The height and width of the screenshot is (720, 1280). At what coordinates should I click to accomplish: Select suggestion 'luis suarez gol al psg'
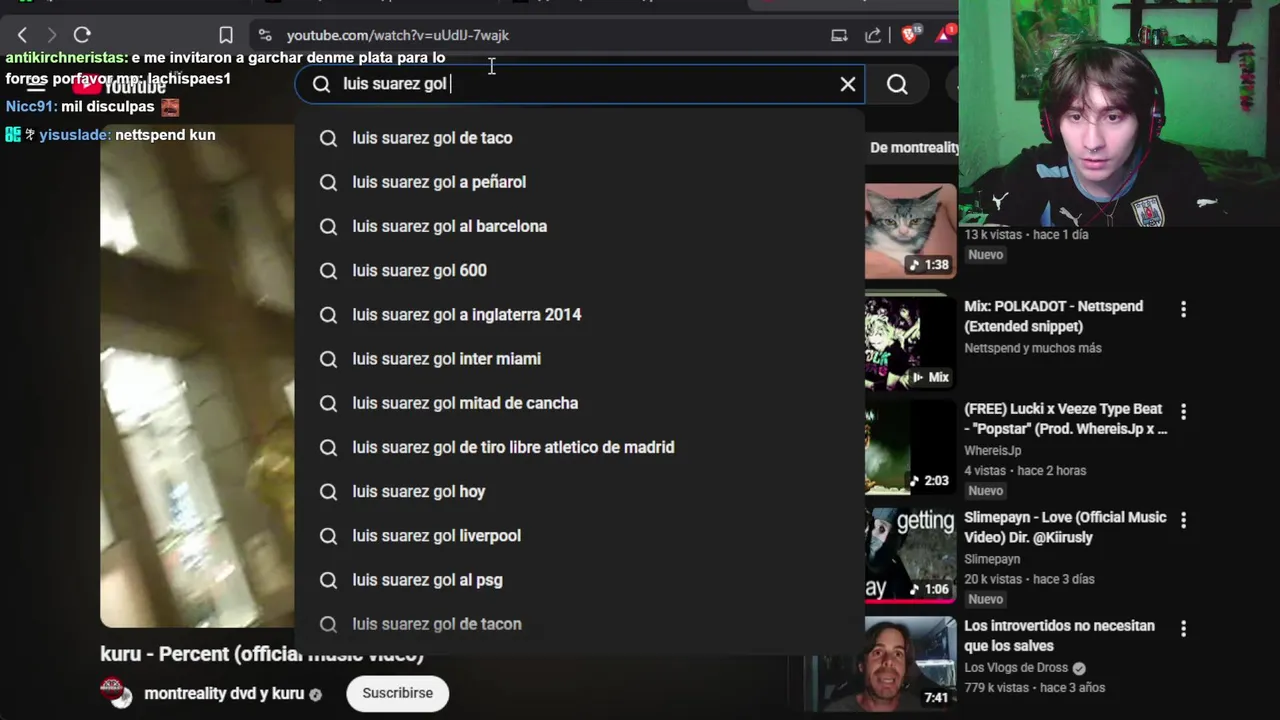click(x=580, y=579)
